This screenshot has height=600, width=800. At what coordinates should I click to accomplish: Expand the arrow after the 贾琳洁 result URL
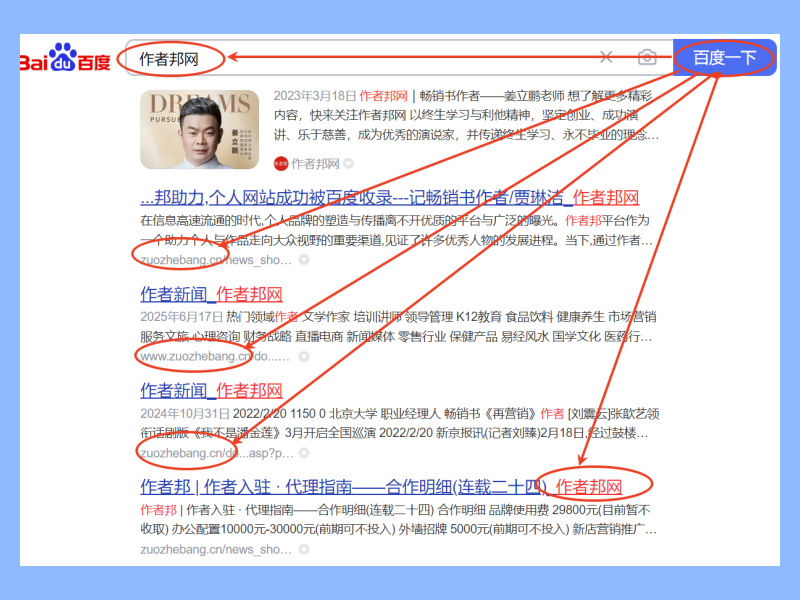click(x=304, y=259)
